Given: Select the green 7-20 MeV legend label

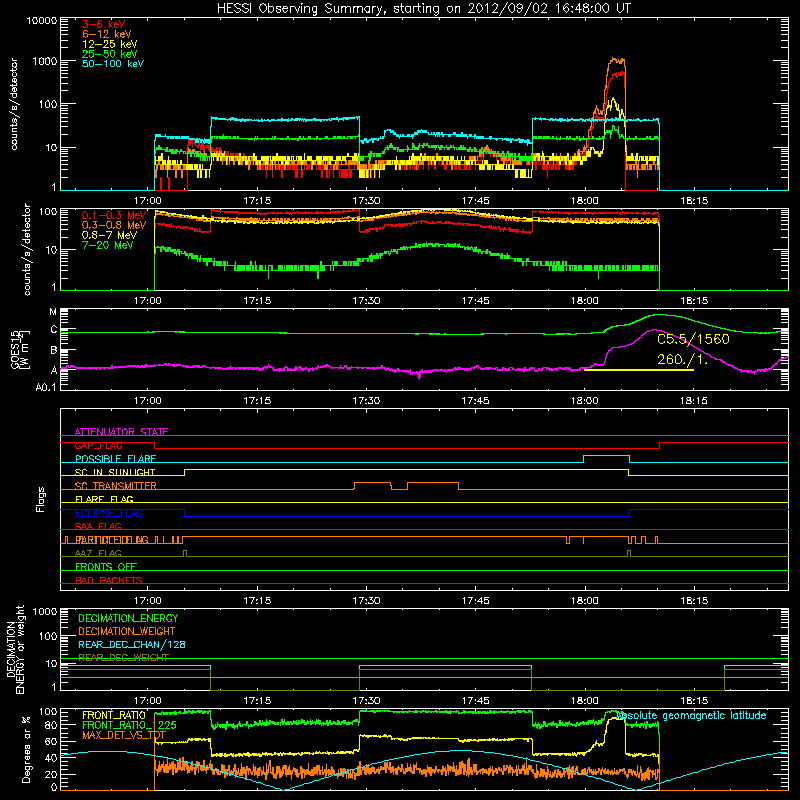Looking at the screenshot, I should pos(107,245).
